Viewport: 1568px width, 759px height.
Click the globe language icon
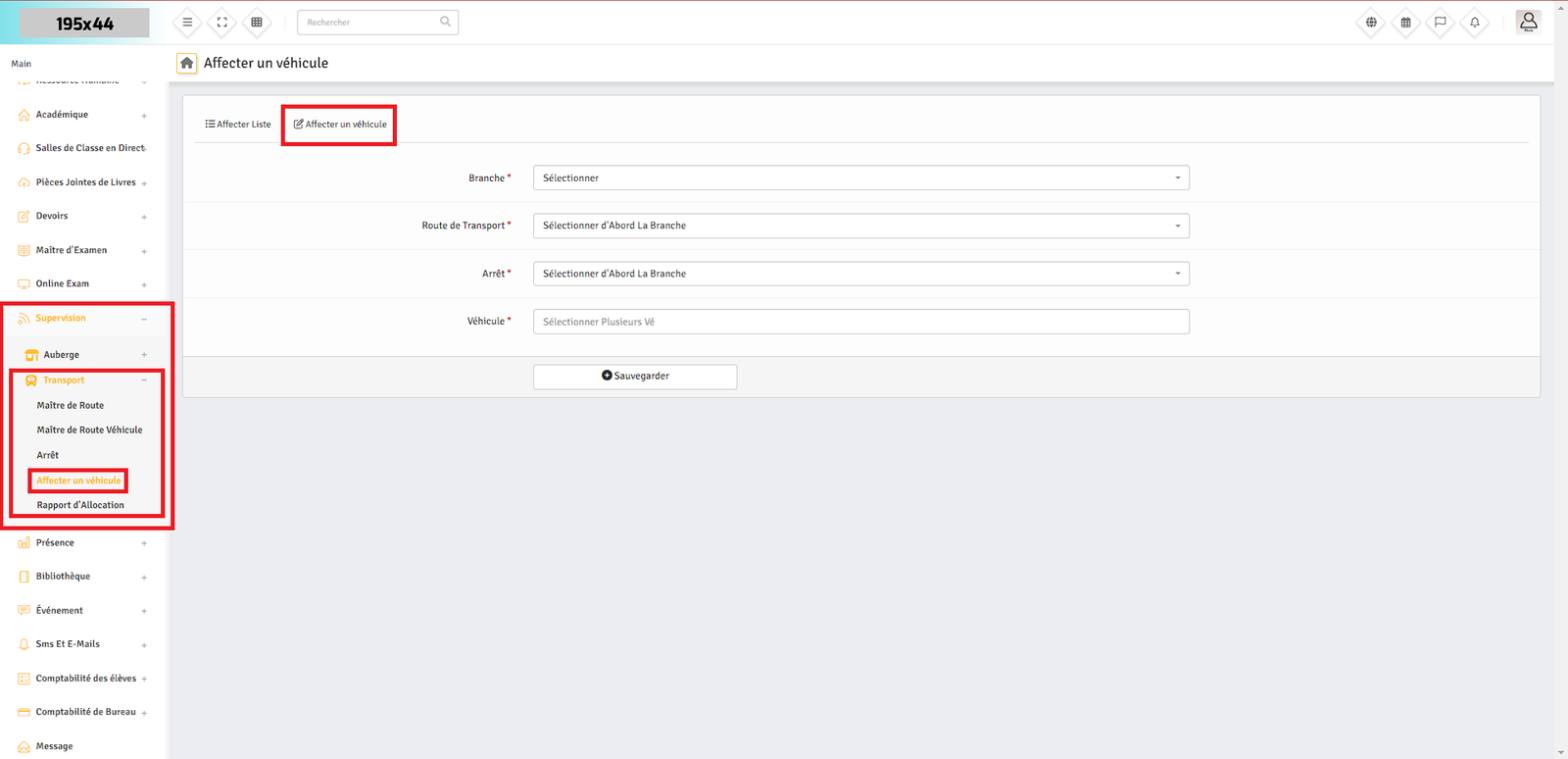1371,23
